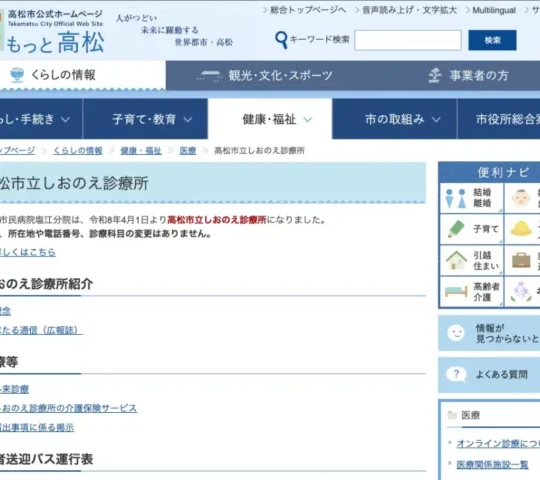Viewport: 540px width, 480px height.
Task: Click the rice bowl icon beside くらしの情報
Action: click(x=17, y=75)
